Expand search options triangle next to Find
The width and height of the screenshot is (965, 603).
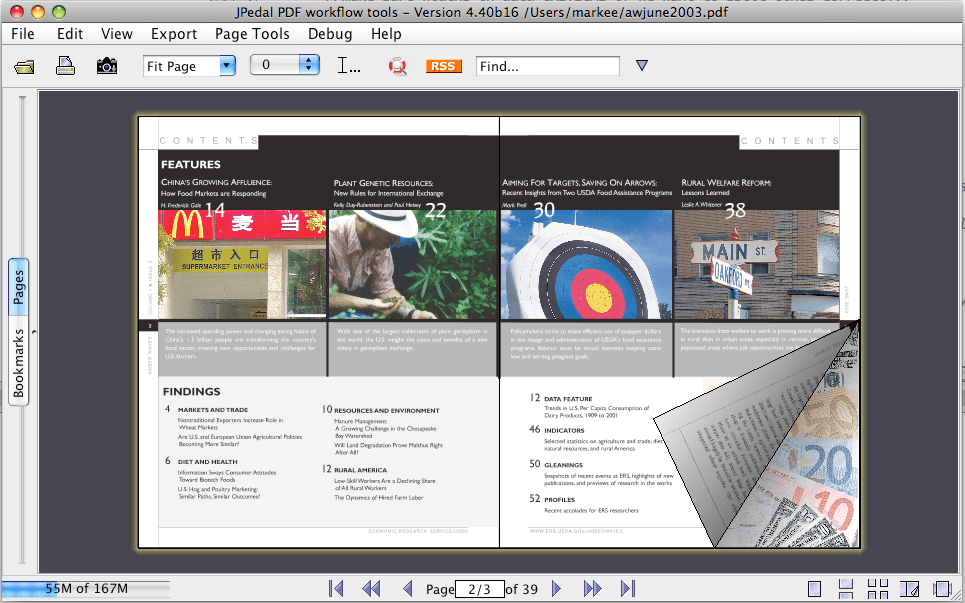(642, 66)
